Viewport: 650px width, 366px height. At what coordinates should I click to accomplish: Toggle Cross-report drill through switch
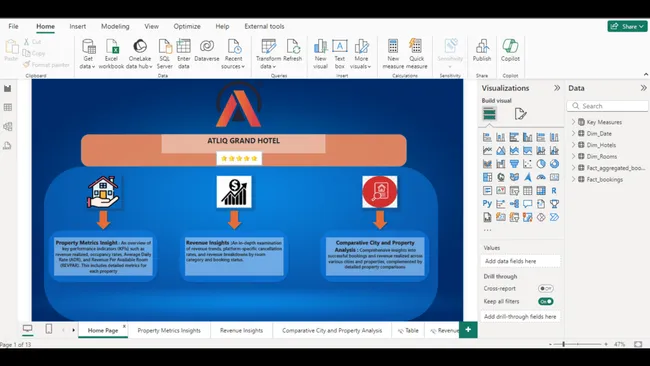coord(546,288)
